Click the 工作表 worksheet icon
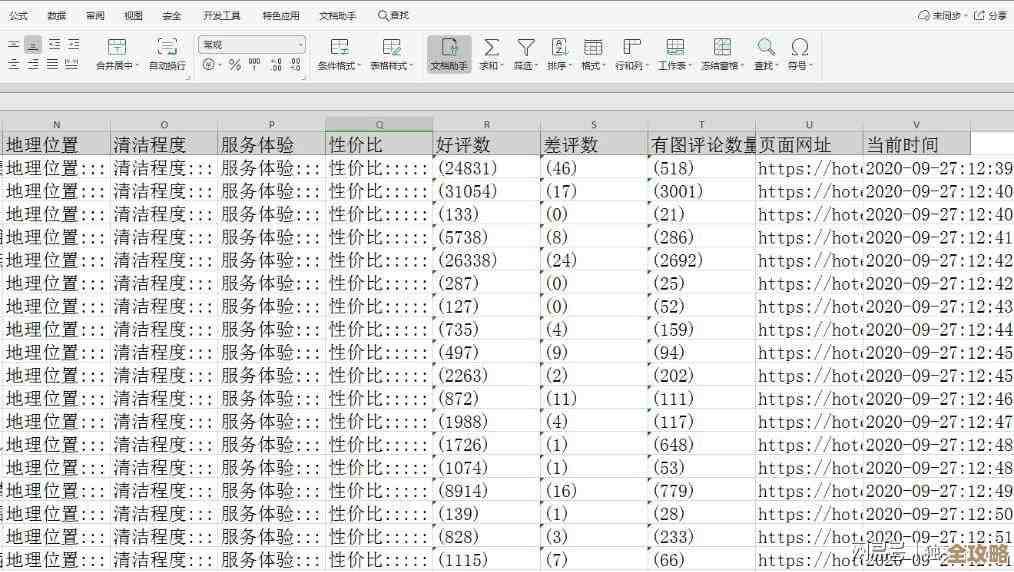This screenshot has width=1014, height=572. [x=675, y=47]
